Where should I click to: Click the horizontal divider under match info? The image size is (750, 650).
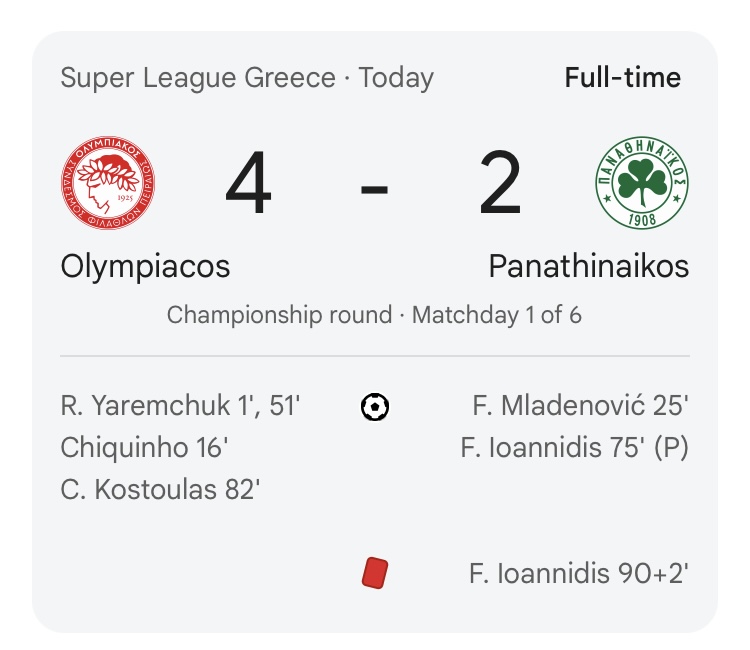(375, 356)
